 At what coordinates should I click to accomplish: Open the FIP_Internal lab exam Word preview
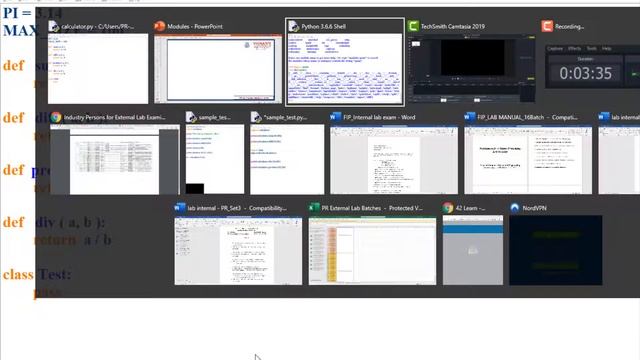tap(394, 160)
